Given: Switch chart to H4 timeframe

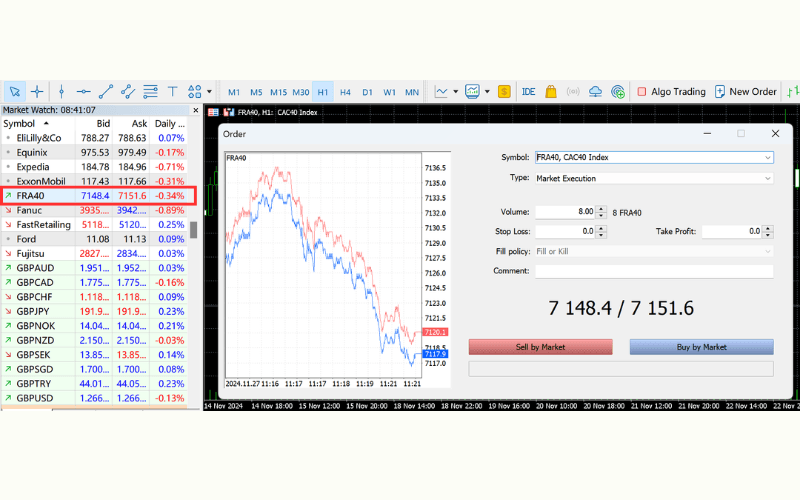Looking at the screenshot, I should (x=345, y=91).
